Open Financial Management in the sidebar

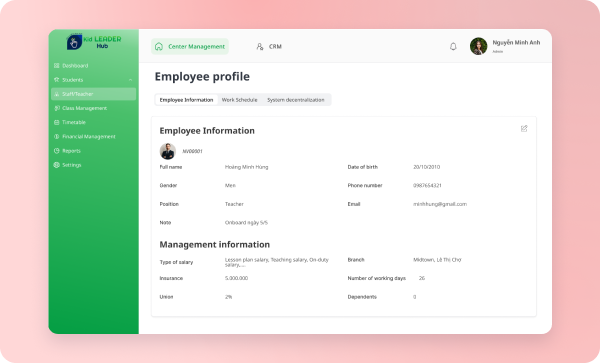pos(93,137)
